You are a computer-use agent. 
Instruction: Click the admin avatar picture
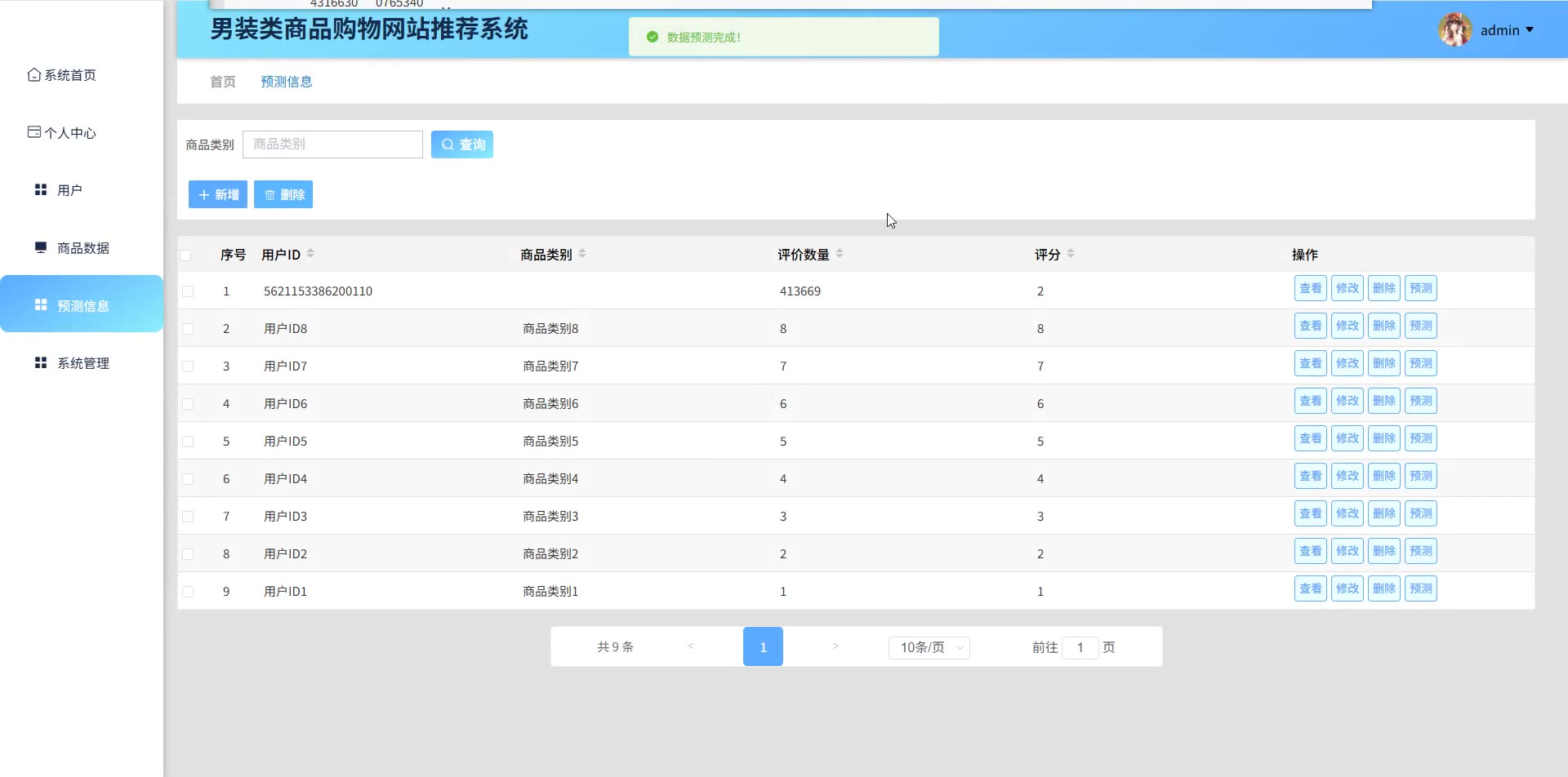coord(1454,30)
